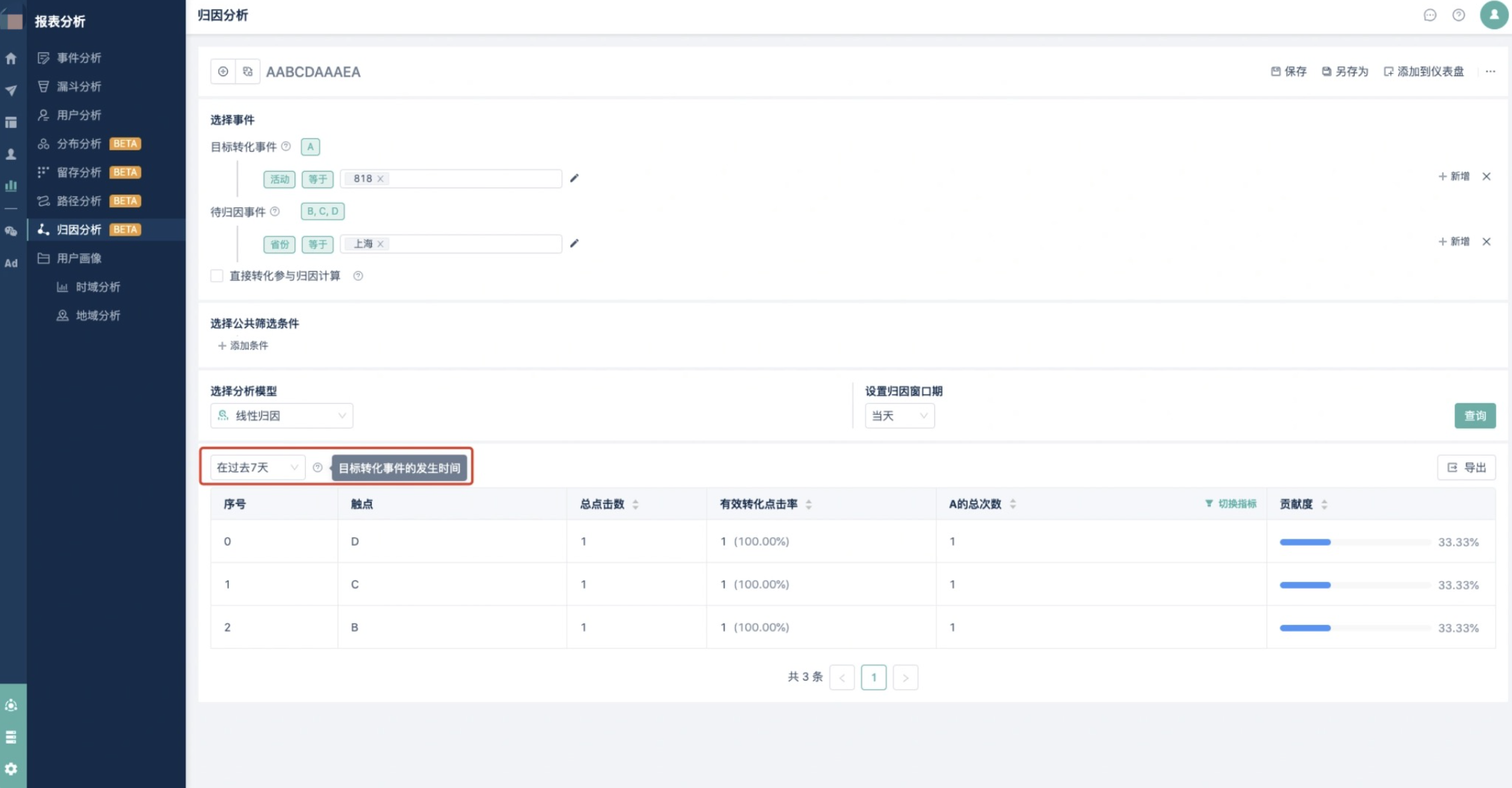Change the 省份 property selector

(279, 244)
